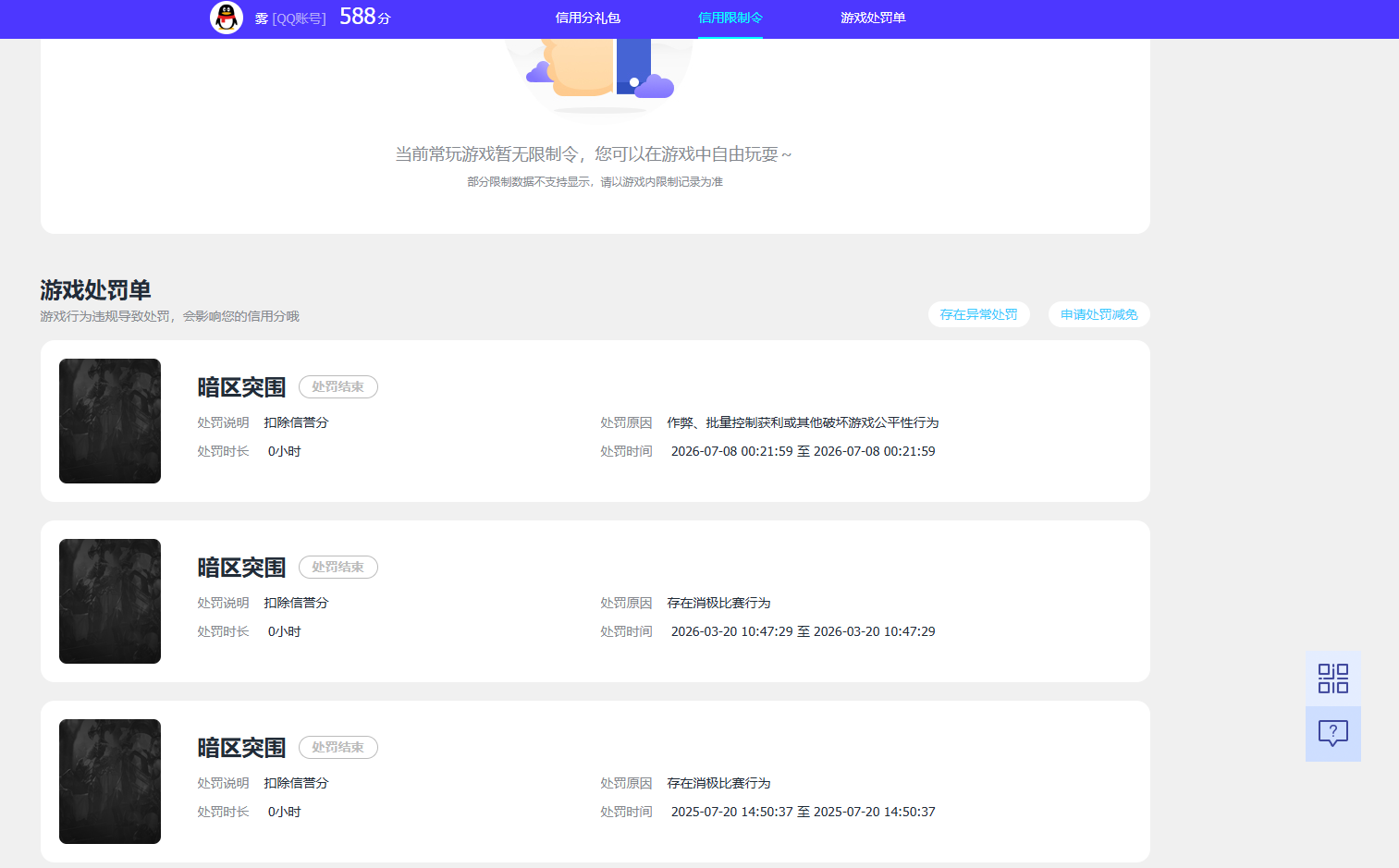
Task: Click the 申请处罚减免 button
Action: click(x=1098, y=314)
